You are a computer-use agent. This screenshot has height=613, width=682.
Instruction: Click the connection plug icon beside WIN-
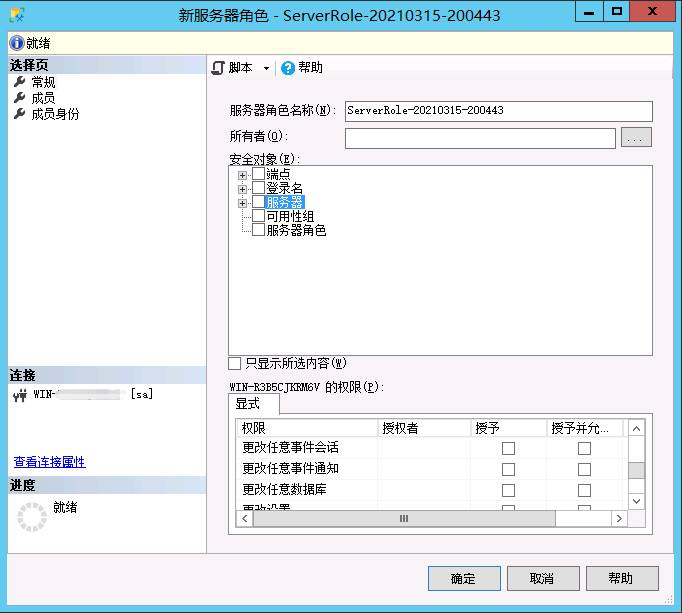pos(20,395)
